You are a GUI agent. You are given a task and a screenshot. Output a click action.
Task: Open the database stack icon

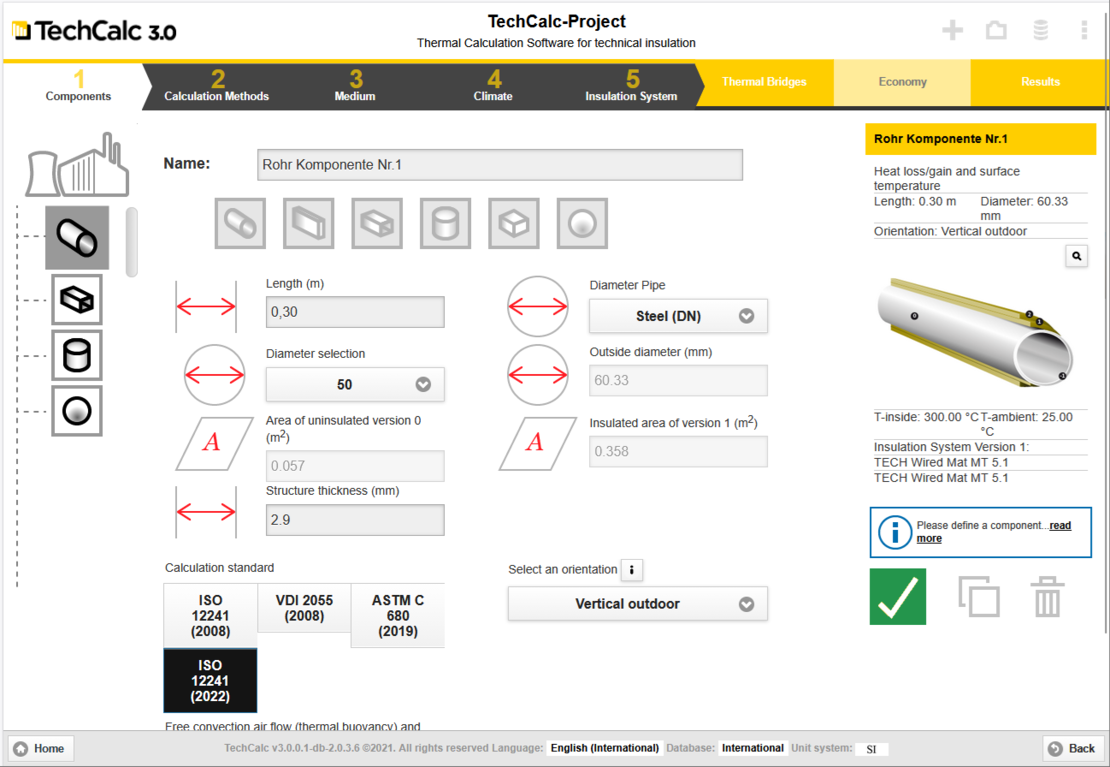(x=1041, y=30)
